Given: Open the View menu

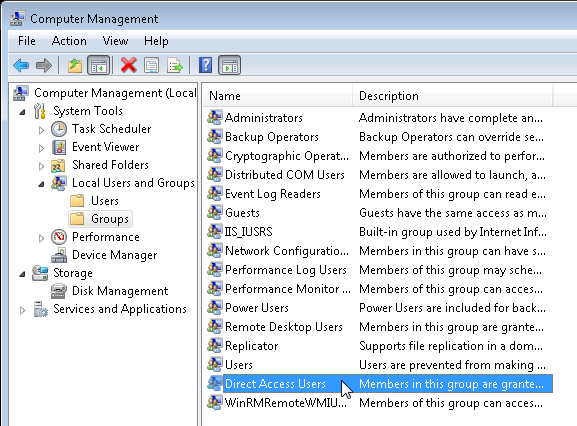Looking at the screenshot, I should click(115, 41).
